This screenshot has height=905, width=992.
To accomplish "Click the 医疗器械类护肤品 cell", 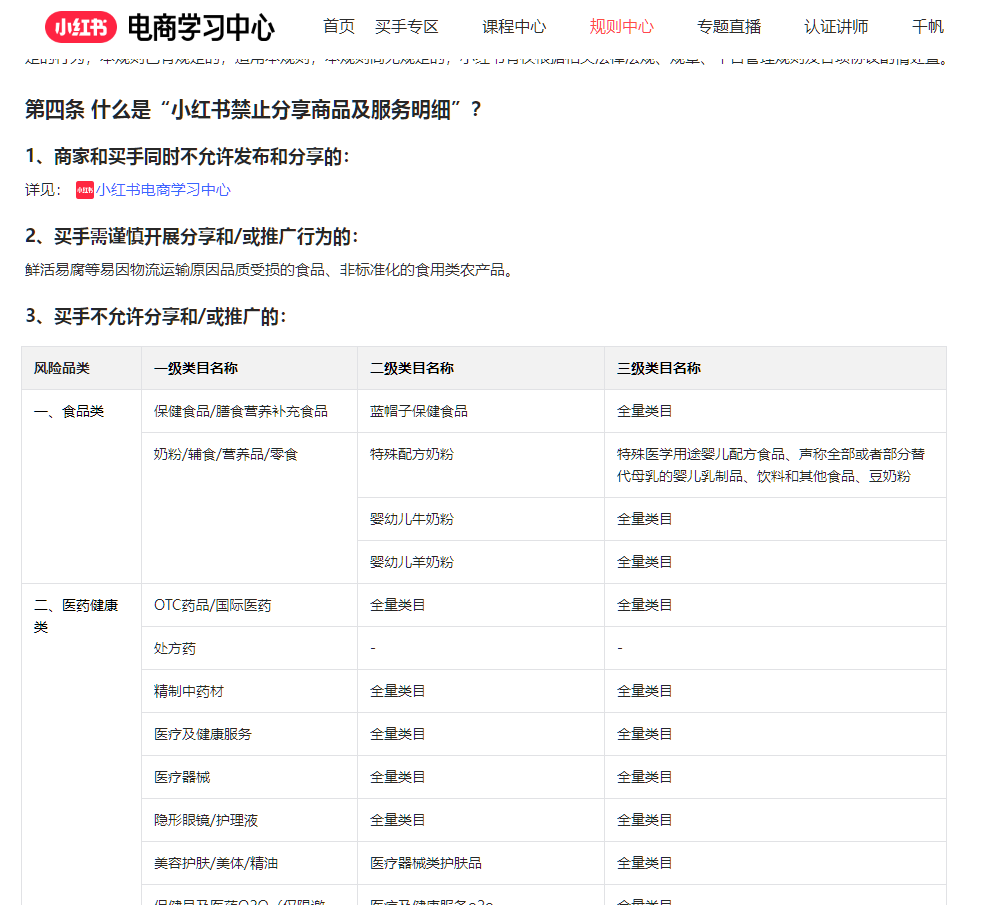I will pyautogui.click(x=426, y=863).
